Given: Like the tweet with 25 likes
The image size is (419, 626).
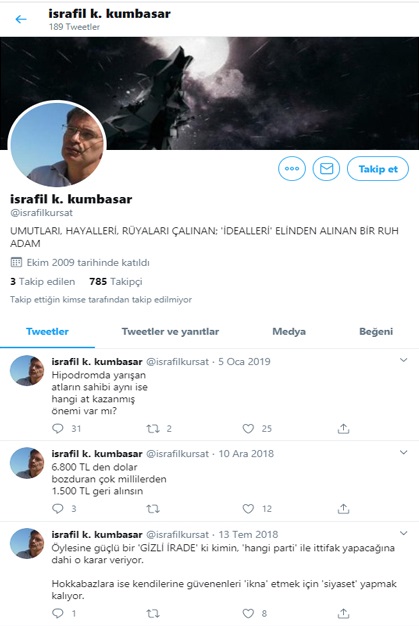Looking at the screenshot, I should point(248,428).
